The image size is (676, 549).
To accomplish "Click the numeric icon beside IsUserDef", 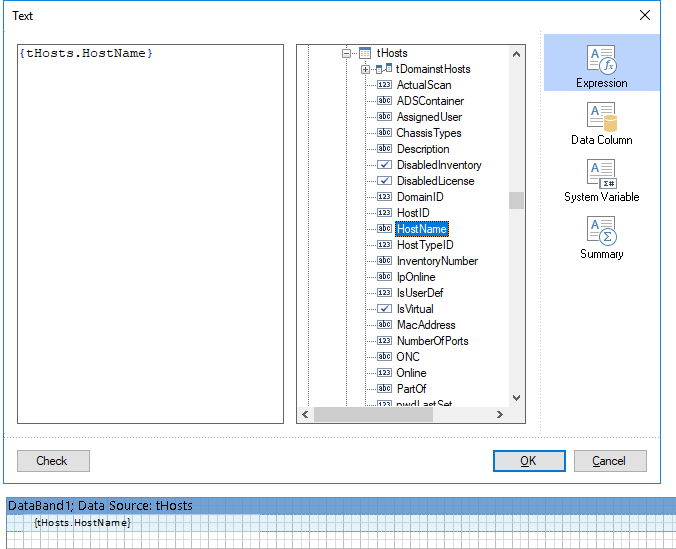I will [384, 292].
